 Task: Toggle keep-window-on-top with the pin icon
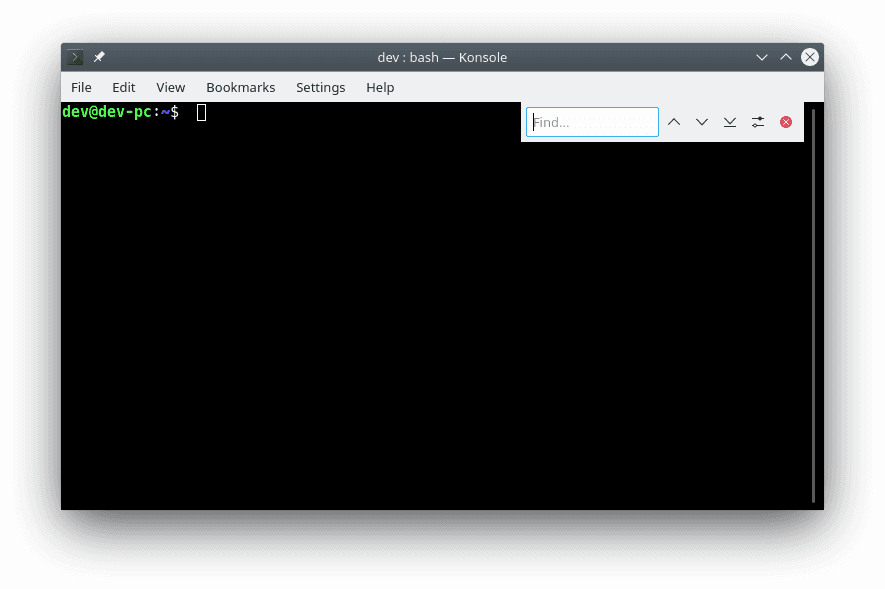pos(98,57)
